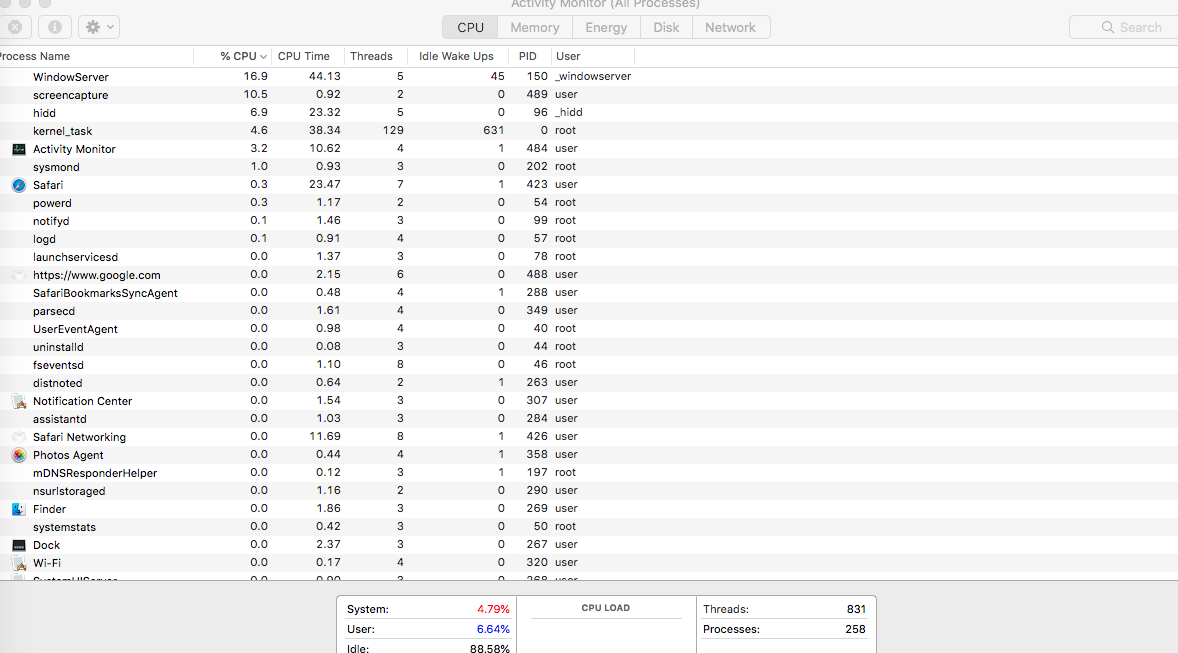Select the Safari process name
Screen dimensions: 1178x653
[x=48, y=185]
